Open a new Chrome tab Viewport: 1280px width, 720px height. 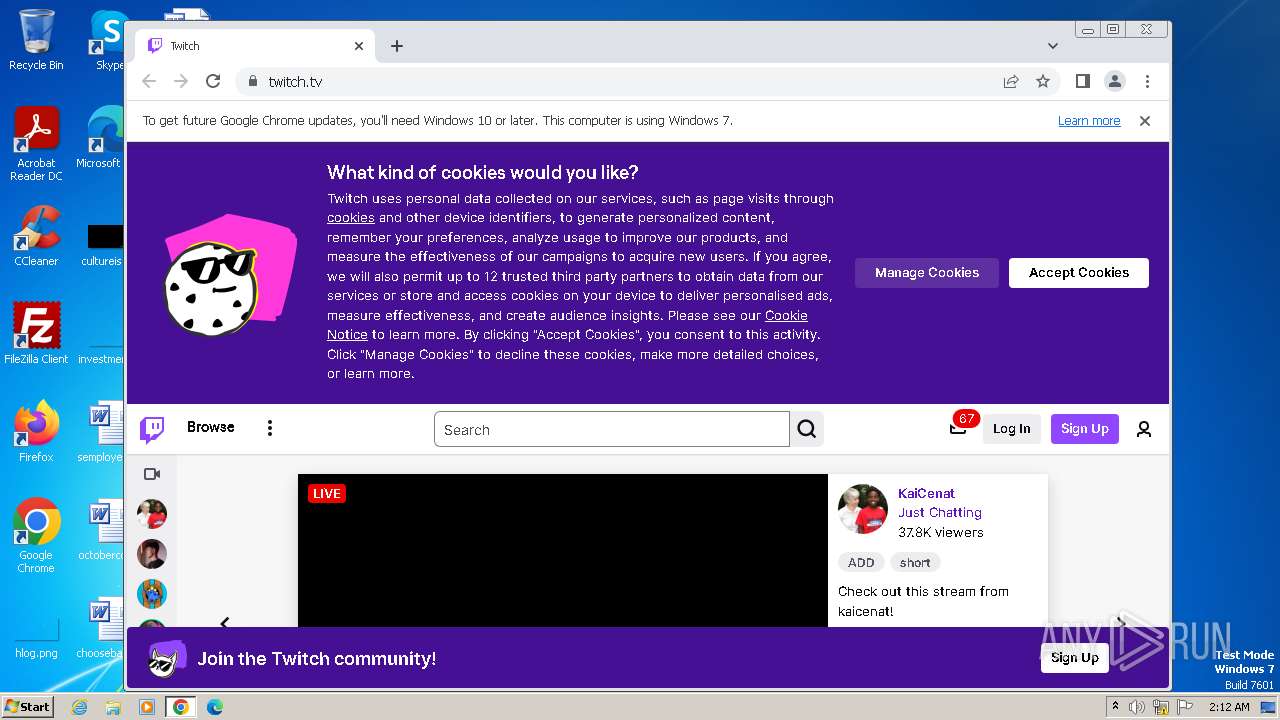[397, 46]
